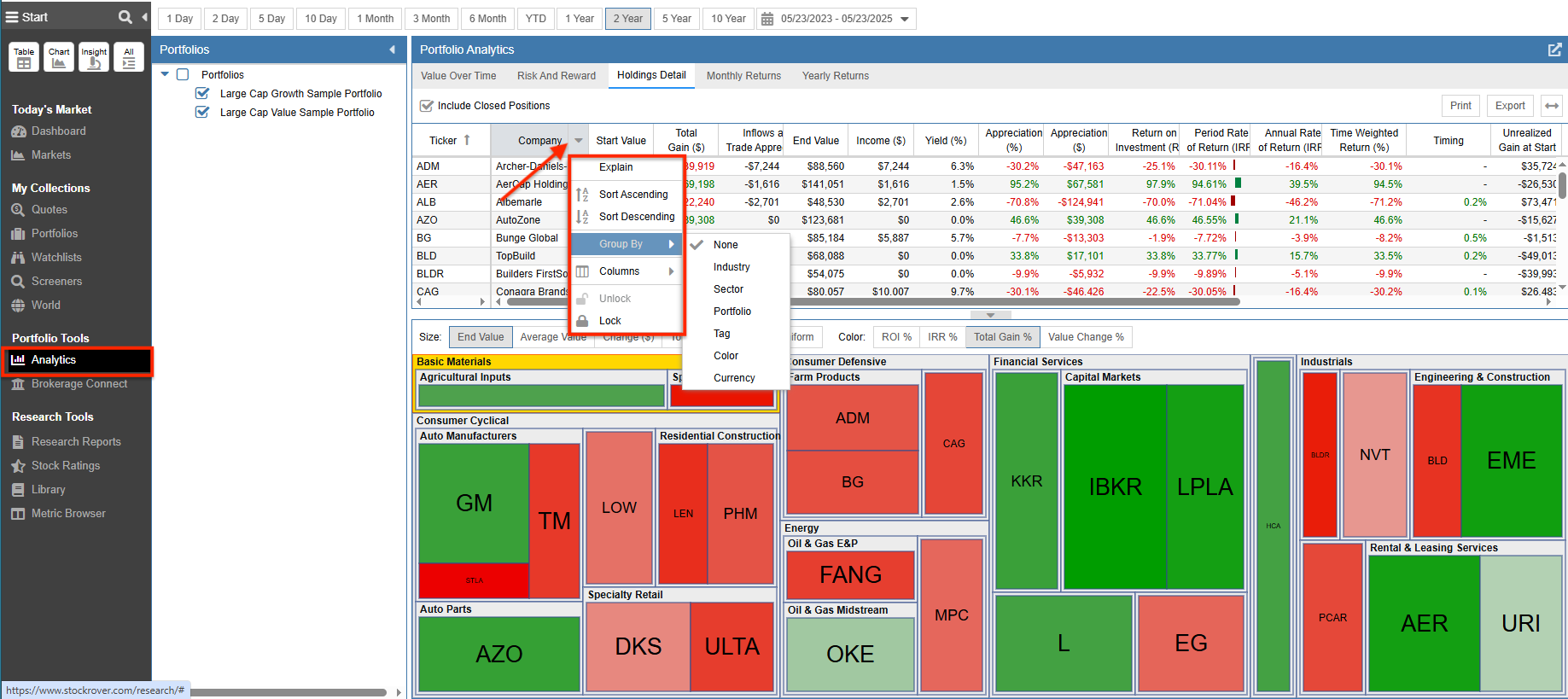Click the OKE treemap tile
1568x699 pixels.
point(850,654)
